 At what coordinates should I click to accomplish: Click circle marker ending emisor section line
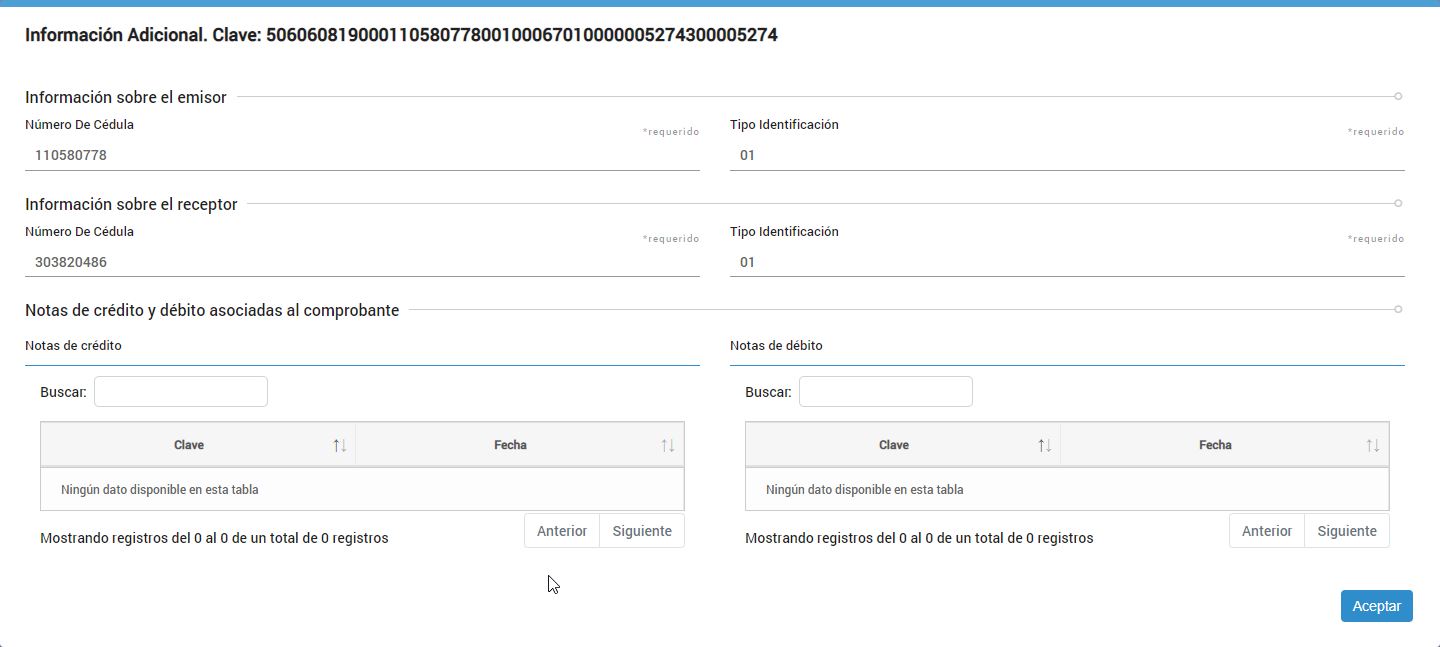click(1398, 97)
